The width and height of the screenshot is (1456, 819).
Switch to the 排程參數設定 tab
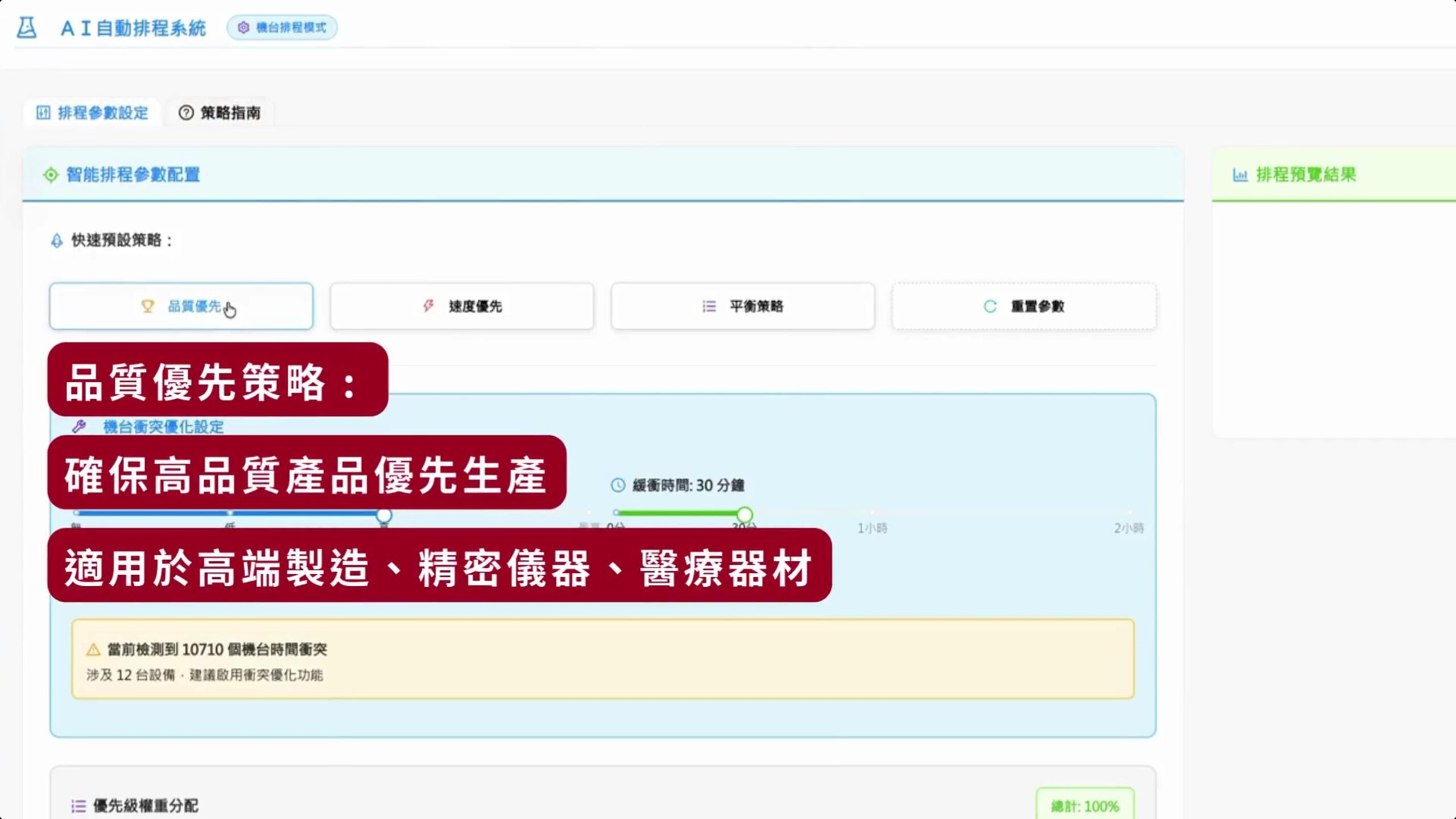click(92, 113)
